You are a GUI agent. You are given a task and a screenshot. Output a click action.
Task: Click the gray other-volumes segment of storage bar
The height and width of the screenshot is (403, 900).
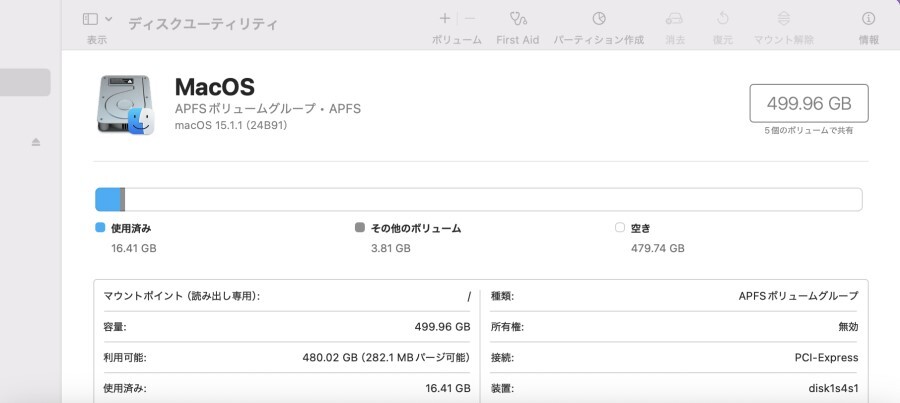click(123, 199)
